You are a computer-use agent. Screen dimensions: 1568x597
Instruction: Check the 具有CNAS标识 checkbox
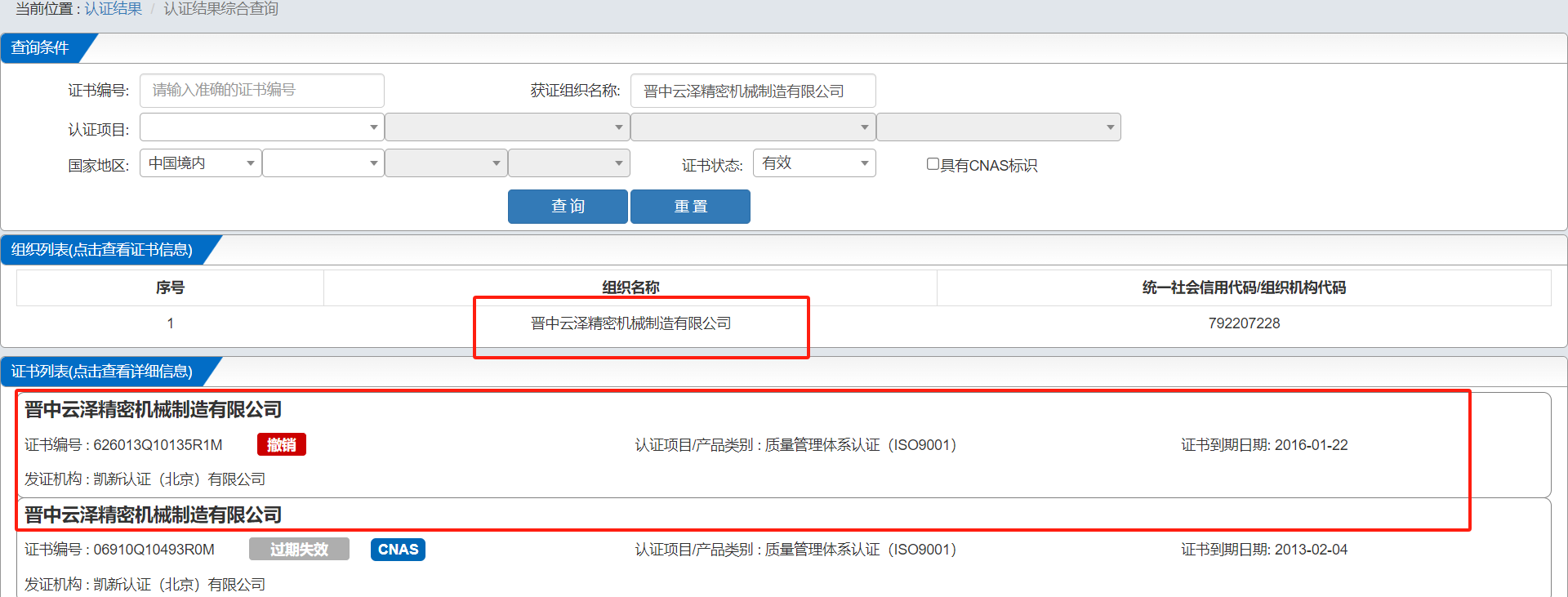pyautogui.click(x=933, y=164)
